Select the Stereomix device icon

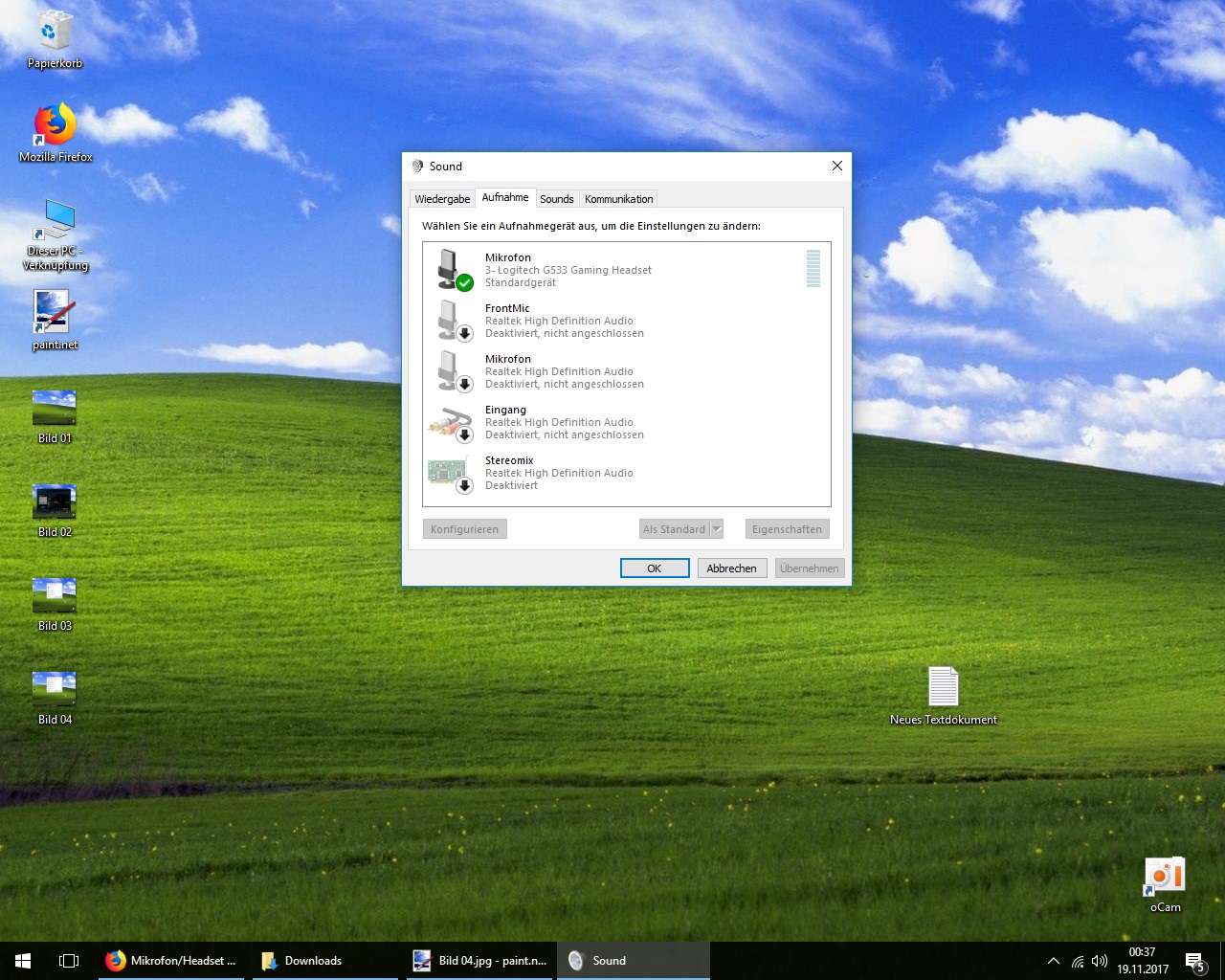point(452,473)
